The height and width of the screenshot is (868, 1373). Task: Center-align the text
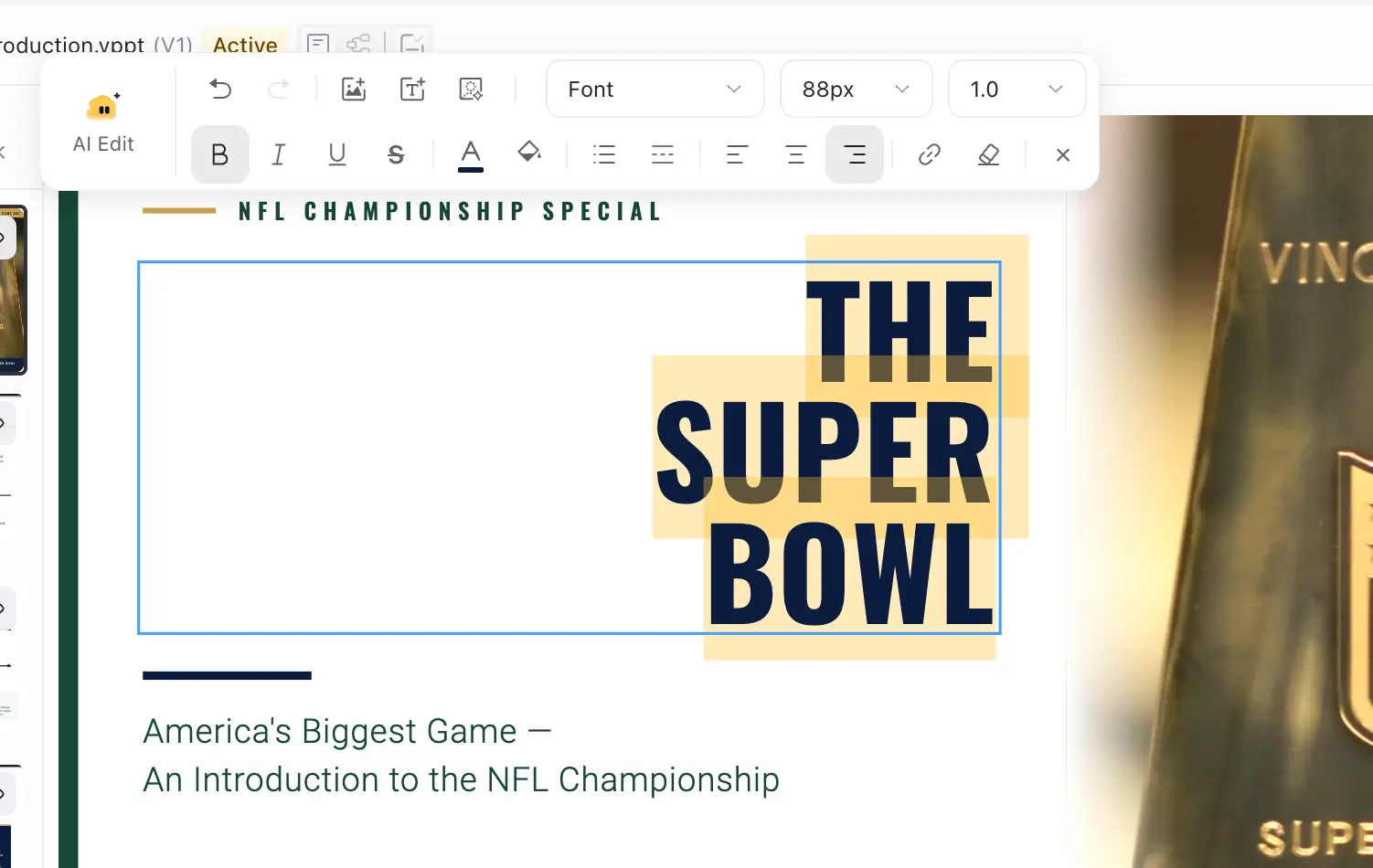tap(796, 154)
